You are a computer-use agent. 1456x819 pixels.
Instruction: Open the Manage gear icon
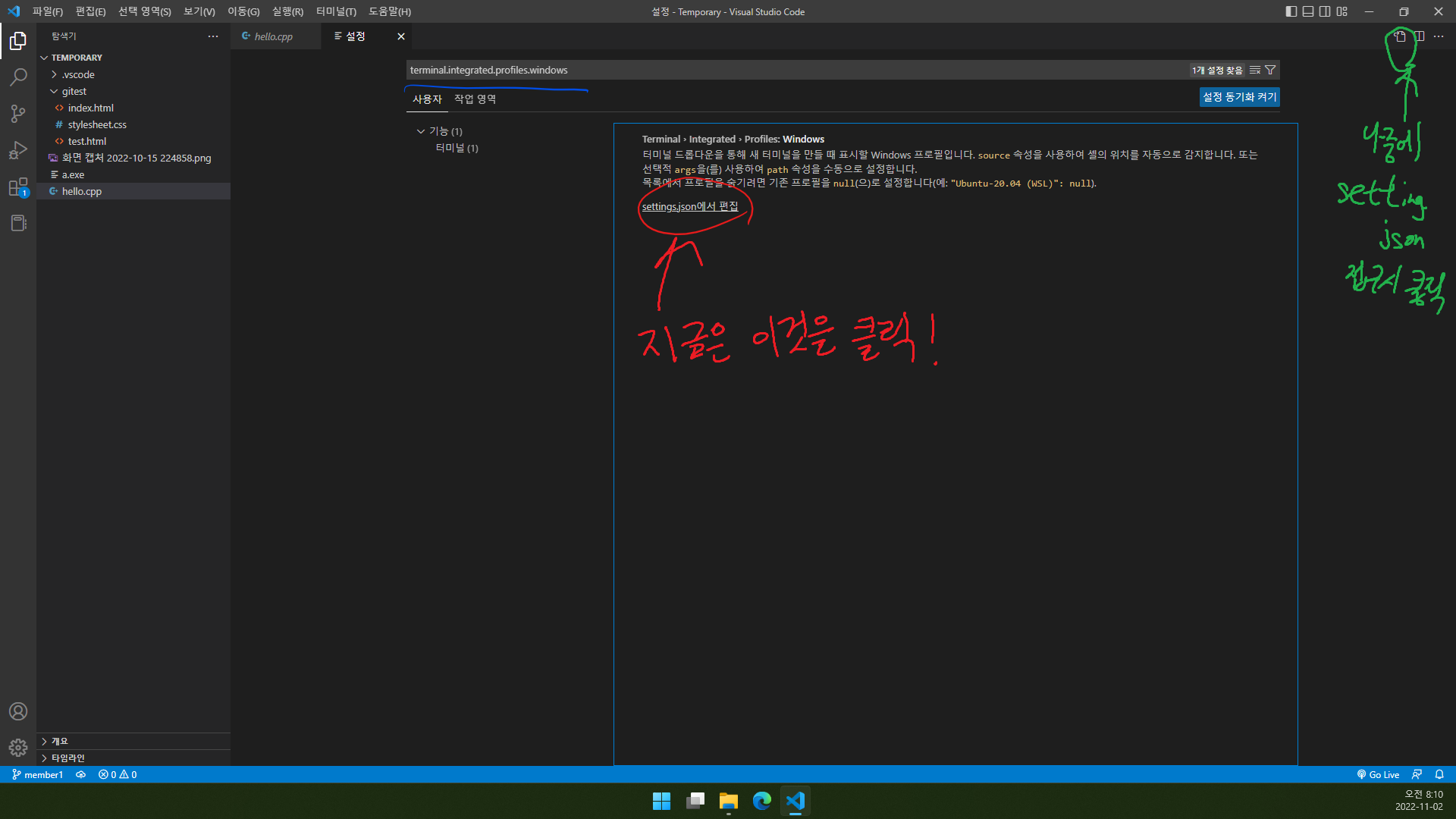[18, 748]
